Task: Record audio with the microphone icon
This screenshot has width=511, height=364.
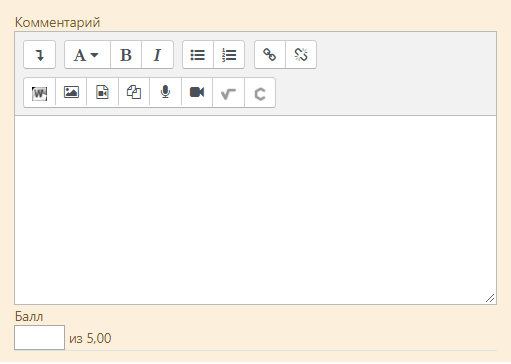Action: tap(165, 93)
